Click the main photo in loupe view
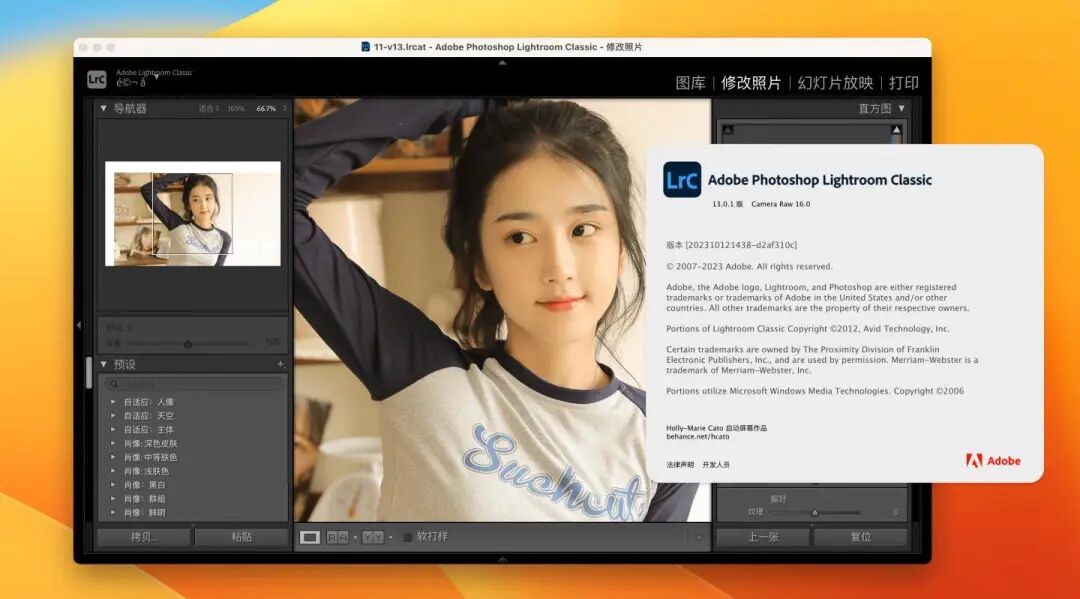Viewport: 1080px width, 599px height. 502,310
